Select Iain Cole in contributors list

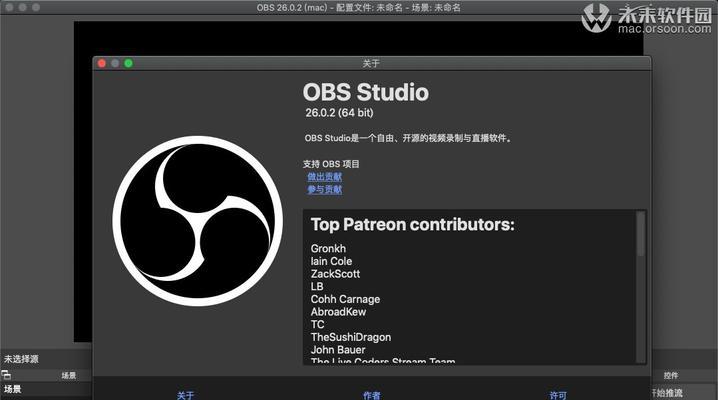click(x=332, y=261)
